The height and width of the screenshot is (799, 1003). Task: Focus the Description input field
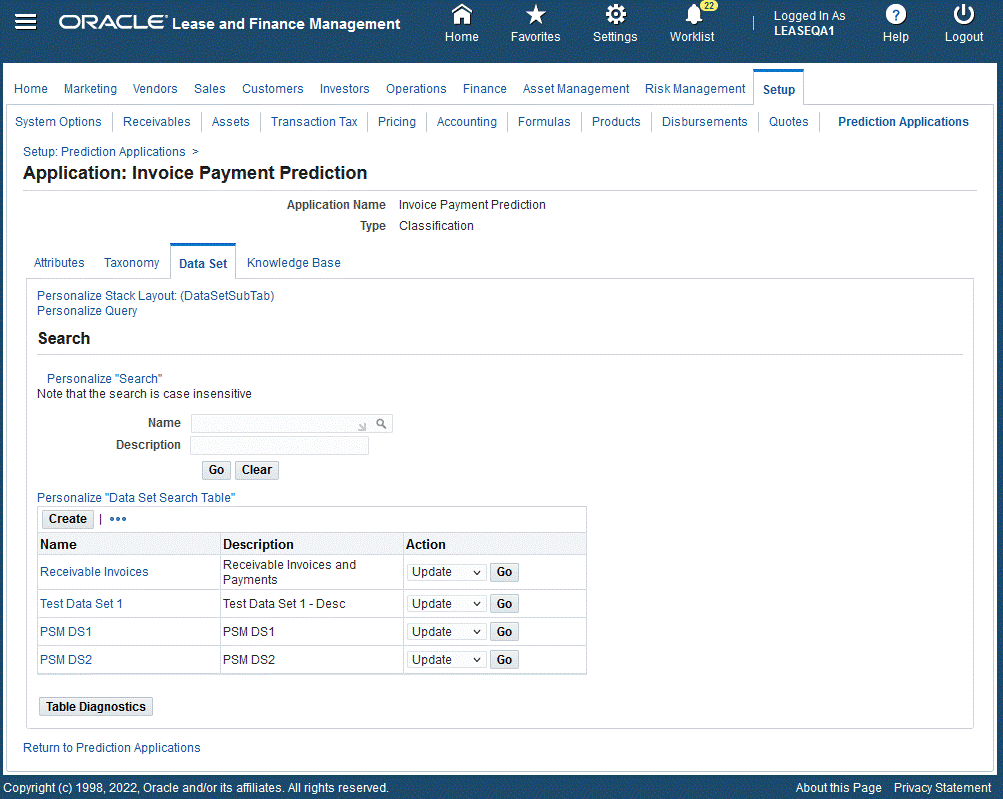click(x=280, y=445)
